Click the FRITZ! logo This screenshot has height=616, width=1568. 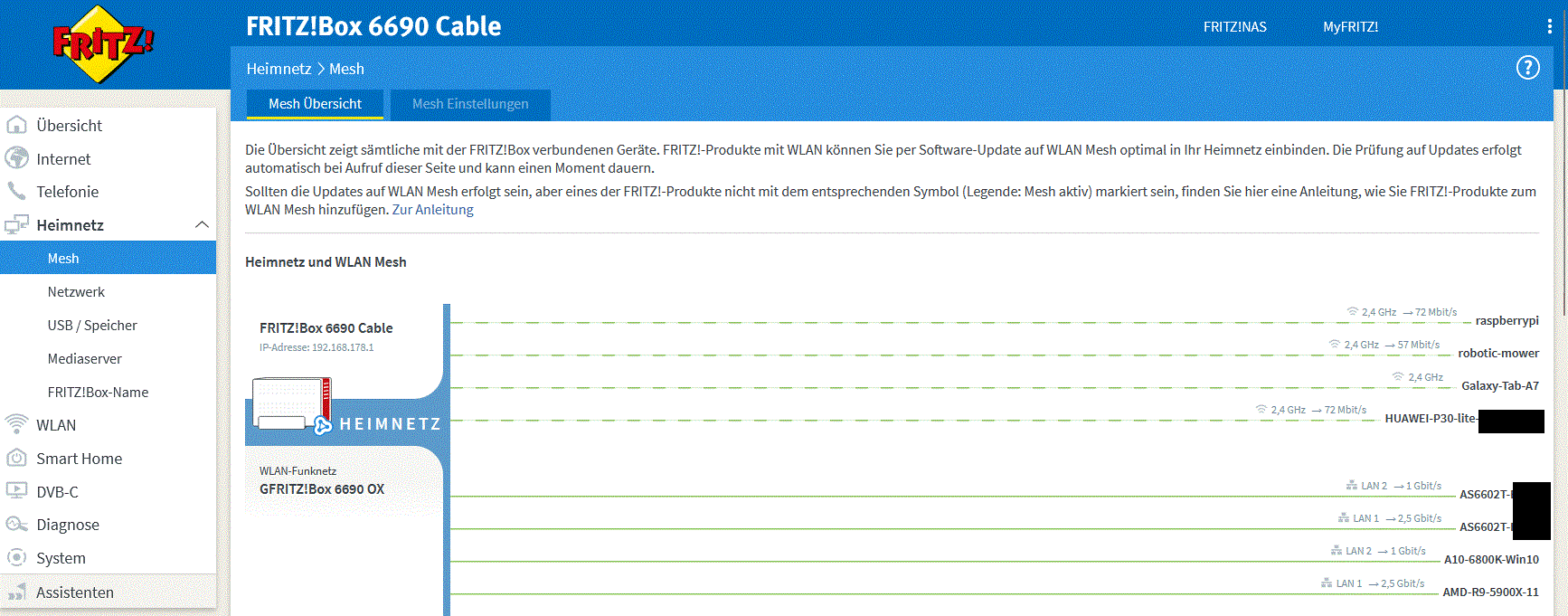pos(103,44)
